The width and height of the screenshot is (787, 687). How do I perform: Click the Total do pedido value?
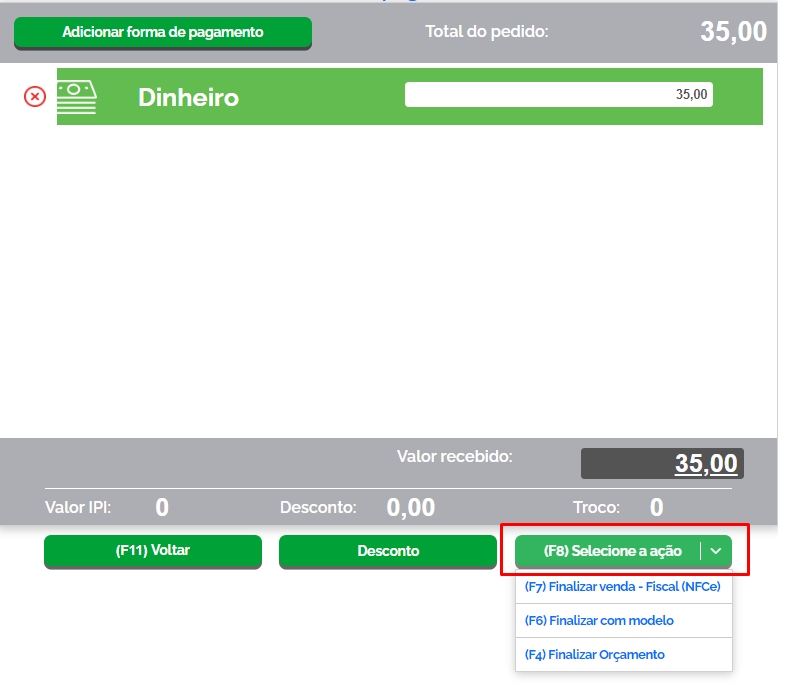[x=733, y=31]
